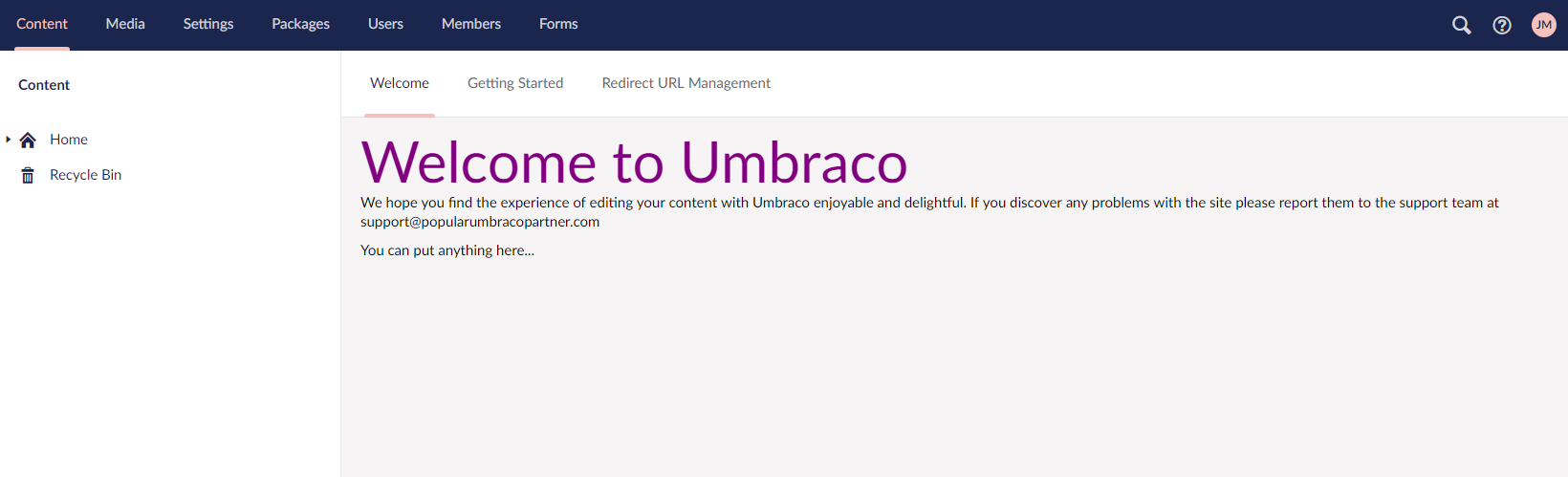This screenshot has width=1568, height=477.
Task: Click the Content sidebar heading
Action: click(x=44, y=85)
